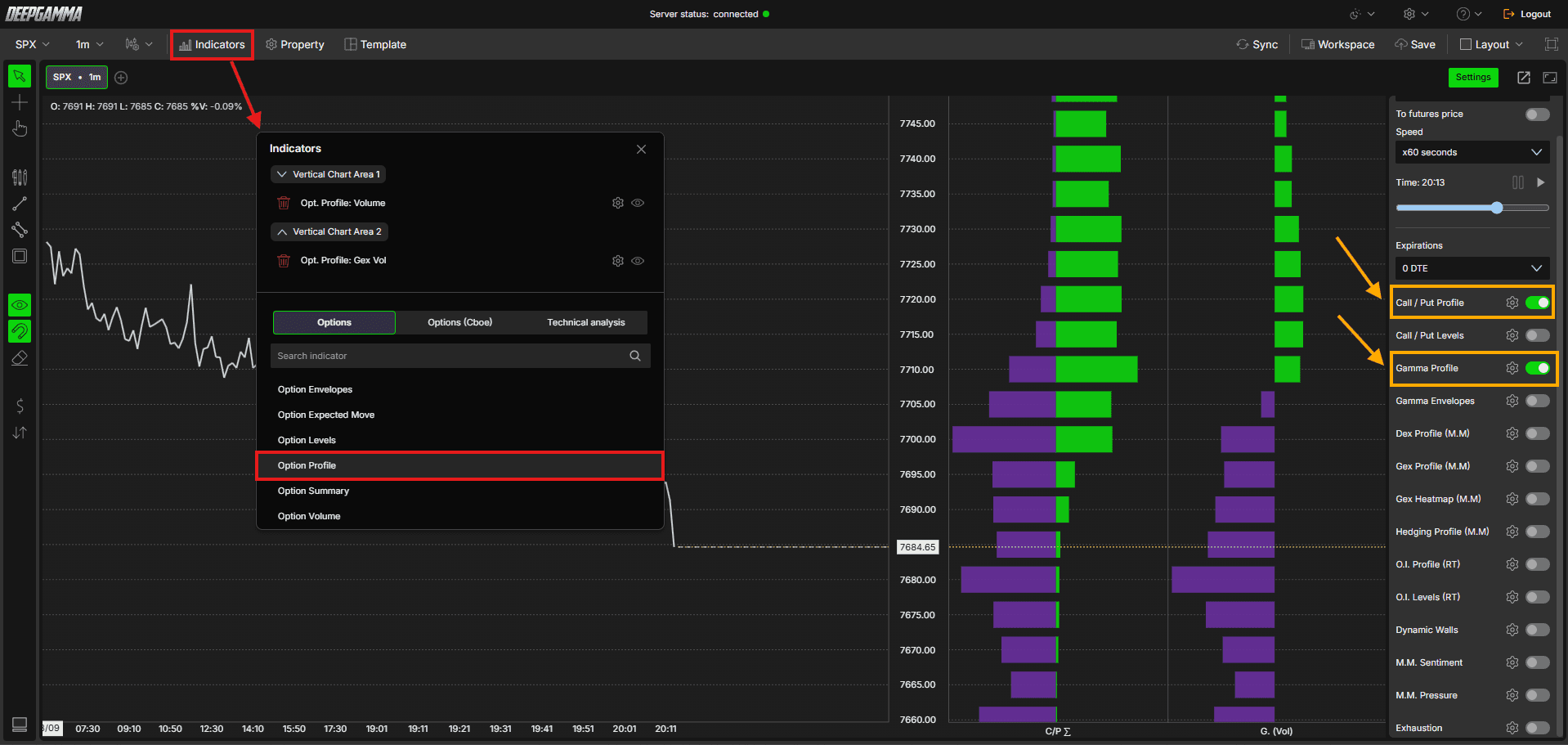Image resolution: width=1568 pixels, height=745 pixels.
Task: Enter fullscreen mode from the toolbar
Action: pos(1551,44)
